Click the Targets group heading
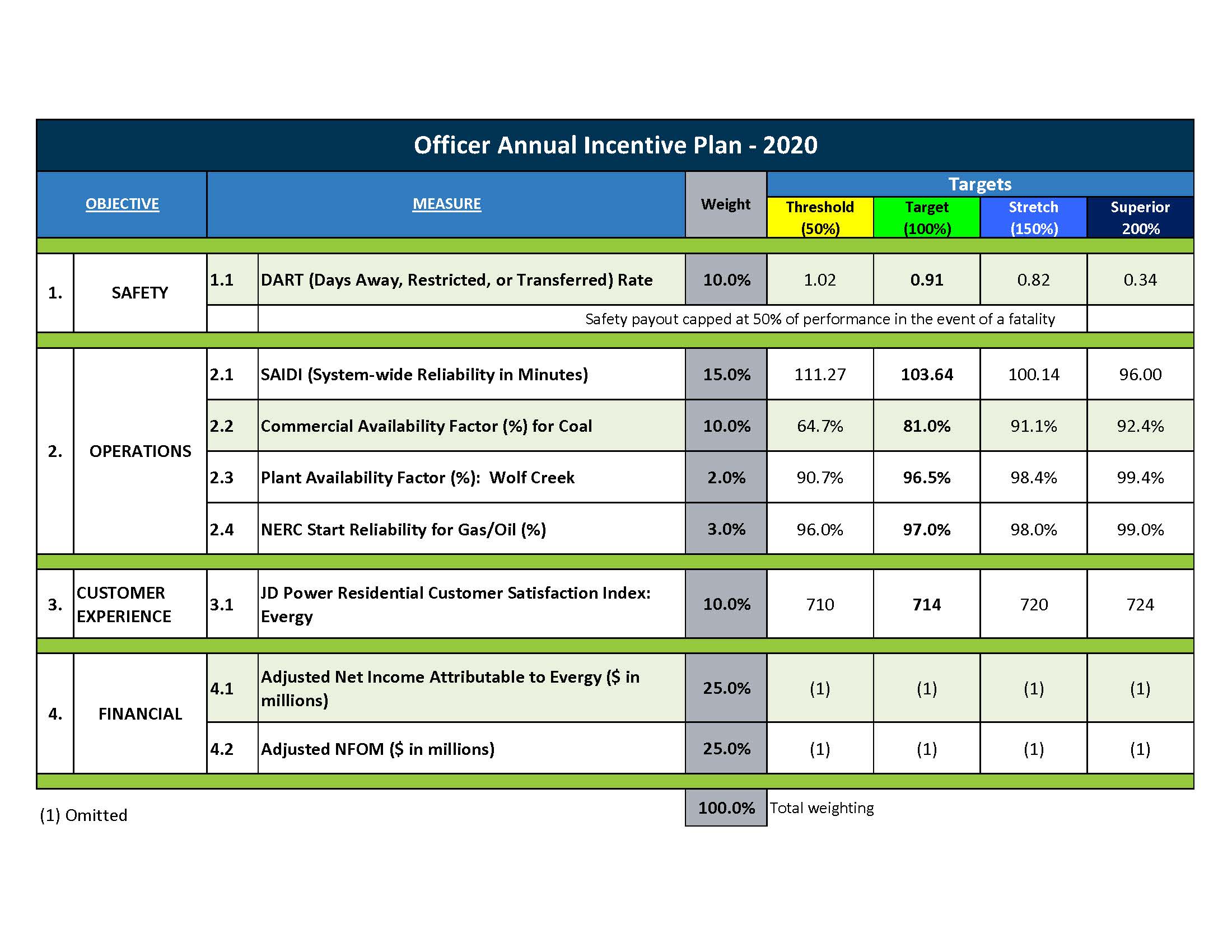This screenshot has height=952, width=1232. tap(980, 184)
